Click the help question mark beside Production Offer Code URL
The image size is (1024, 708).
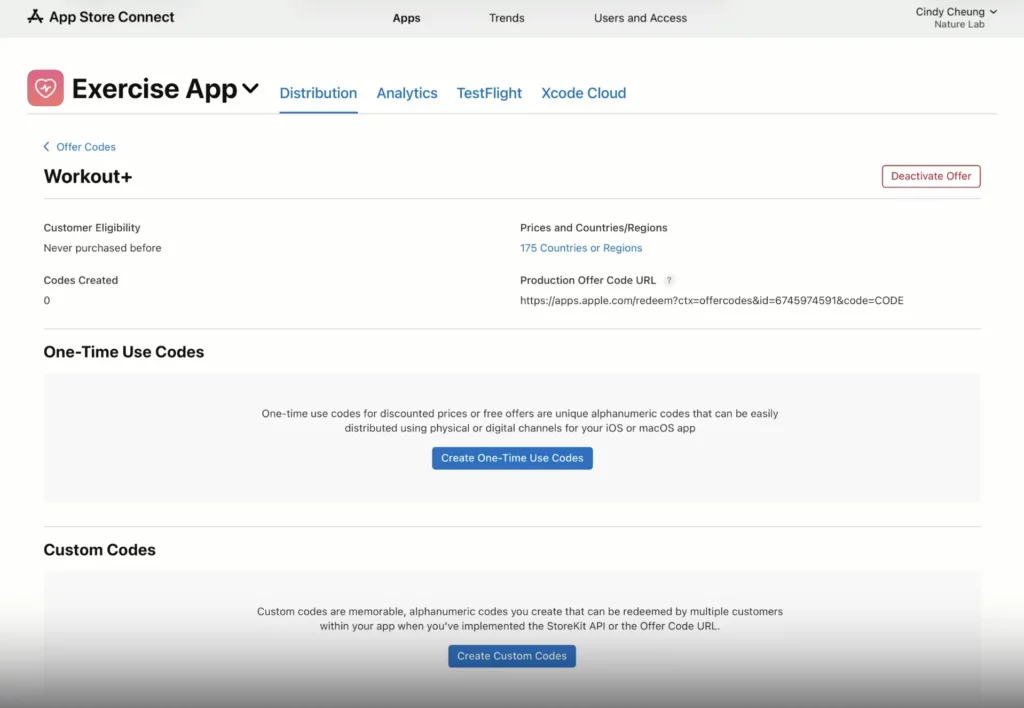(x=669, y=280)
